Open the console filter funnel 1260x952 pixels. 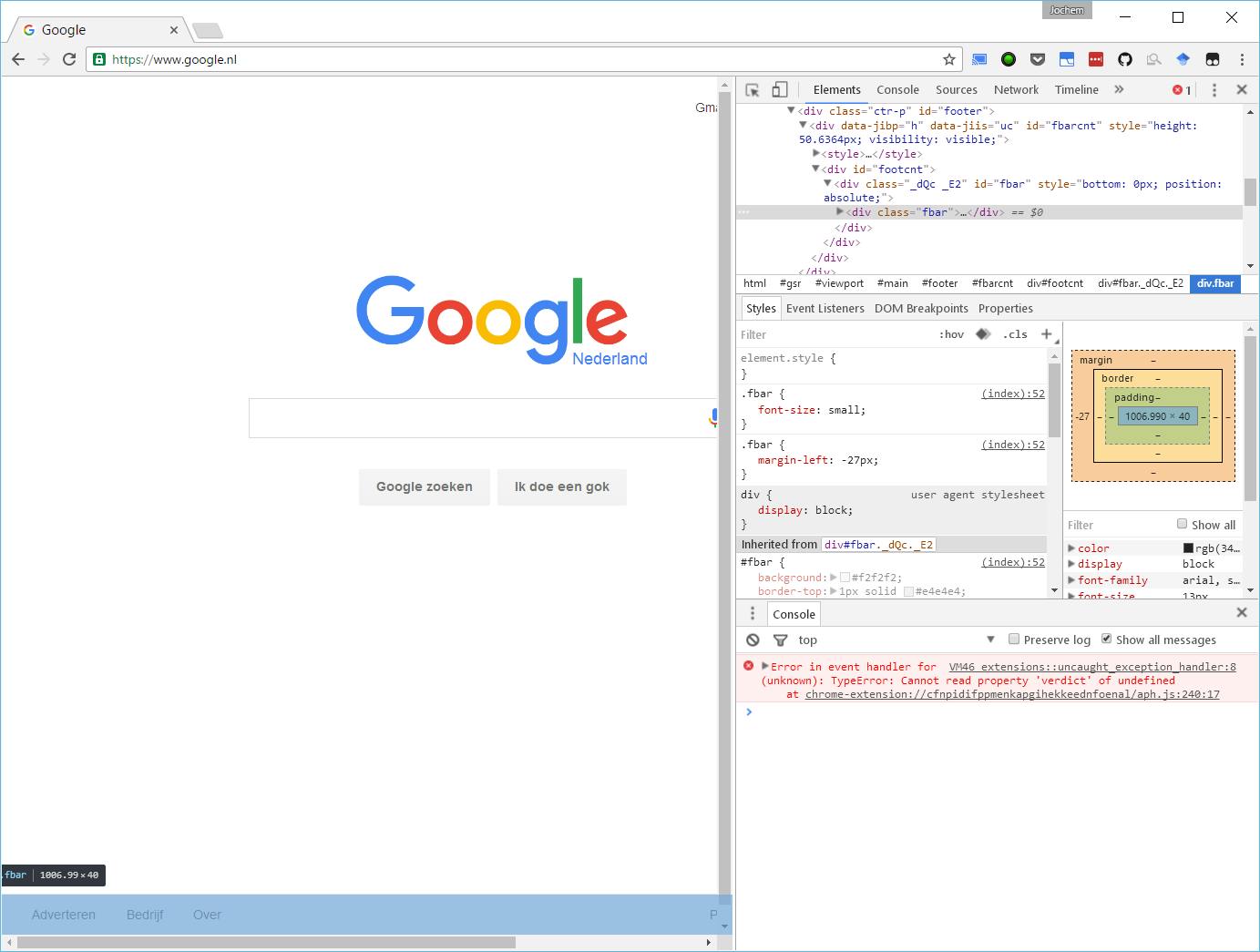point(780,640)
